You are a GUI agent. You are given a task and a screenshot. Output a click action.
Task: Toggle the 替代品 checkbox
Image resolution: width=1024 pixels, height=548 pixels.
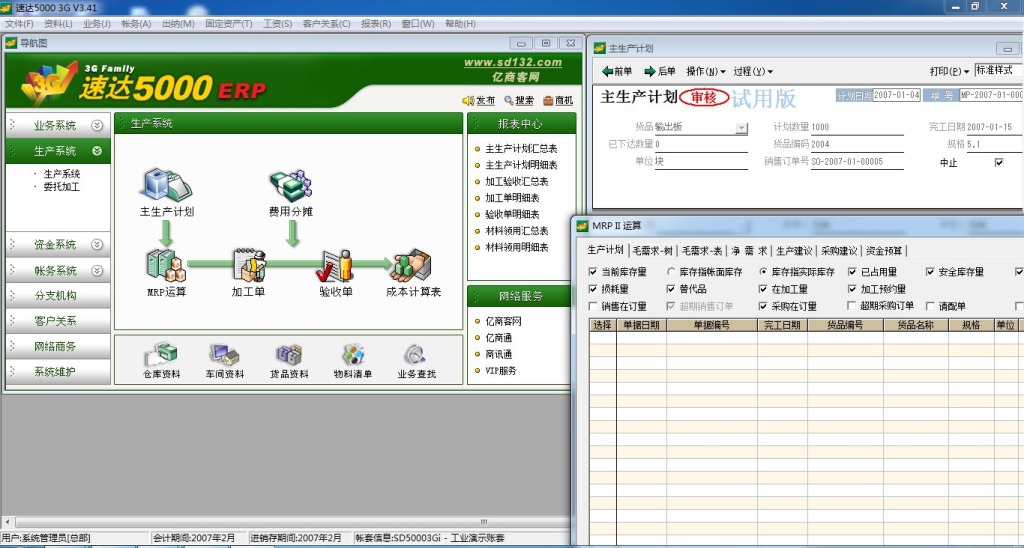point(671,289)
